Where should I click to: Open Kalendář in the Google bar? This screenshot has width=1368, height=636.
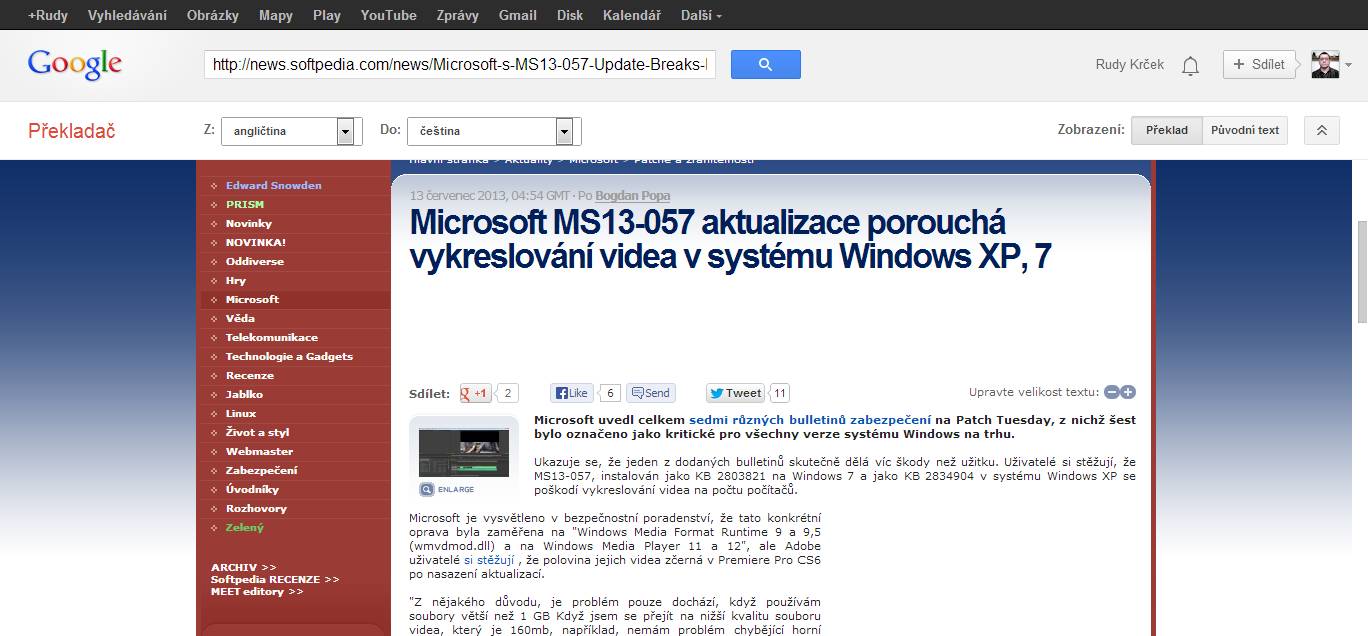click(632, 15)
